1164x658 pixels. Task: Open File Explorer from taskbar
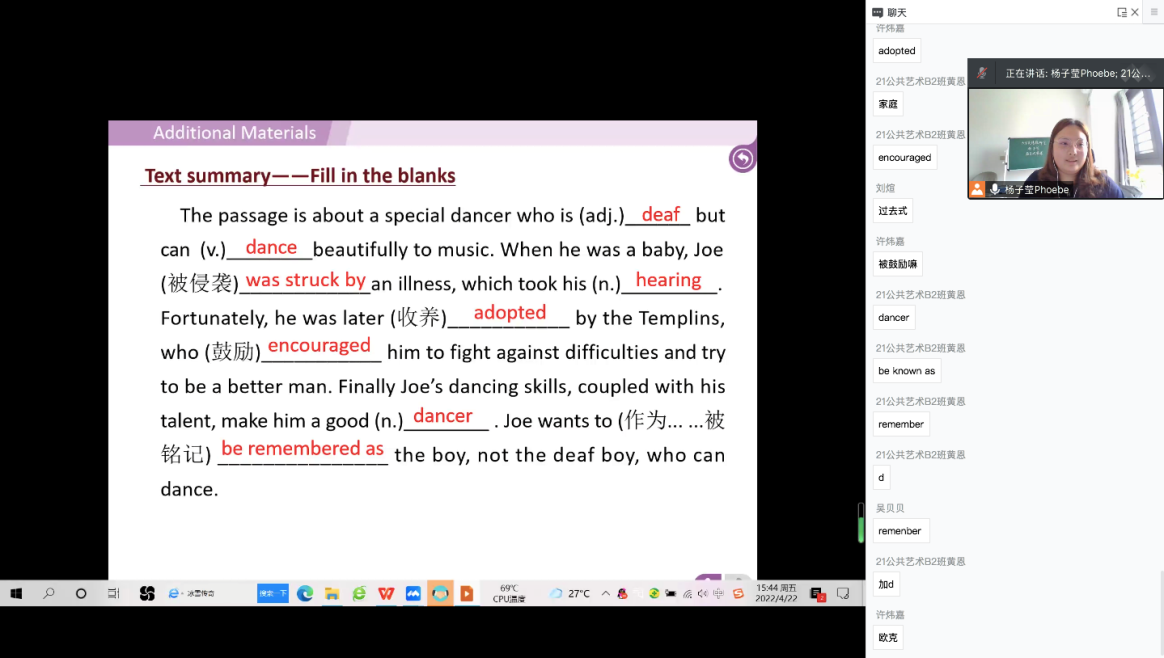(x=332, y=593)
